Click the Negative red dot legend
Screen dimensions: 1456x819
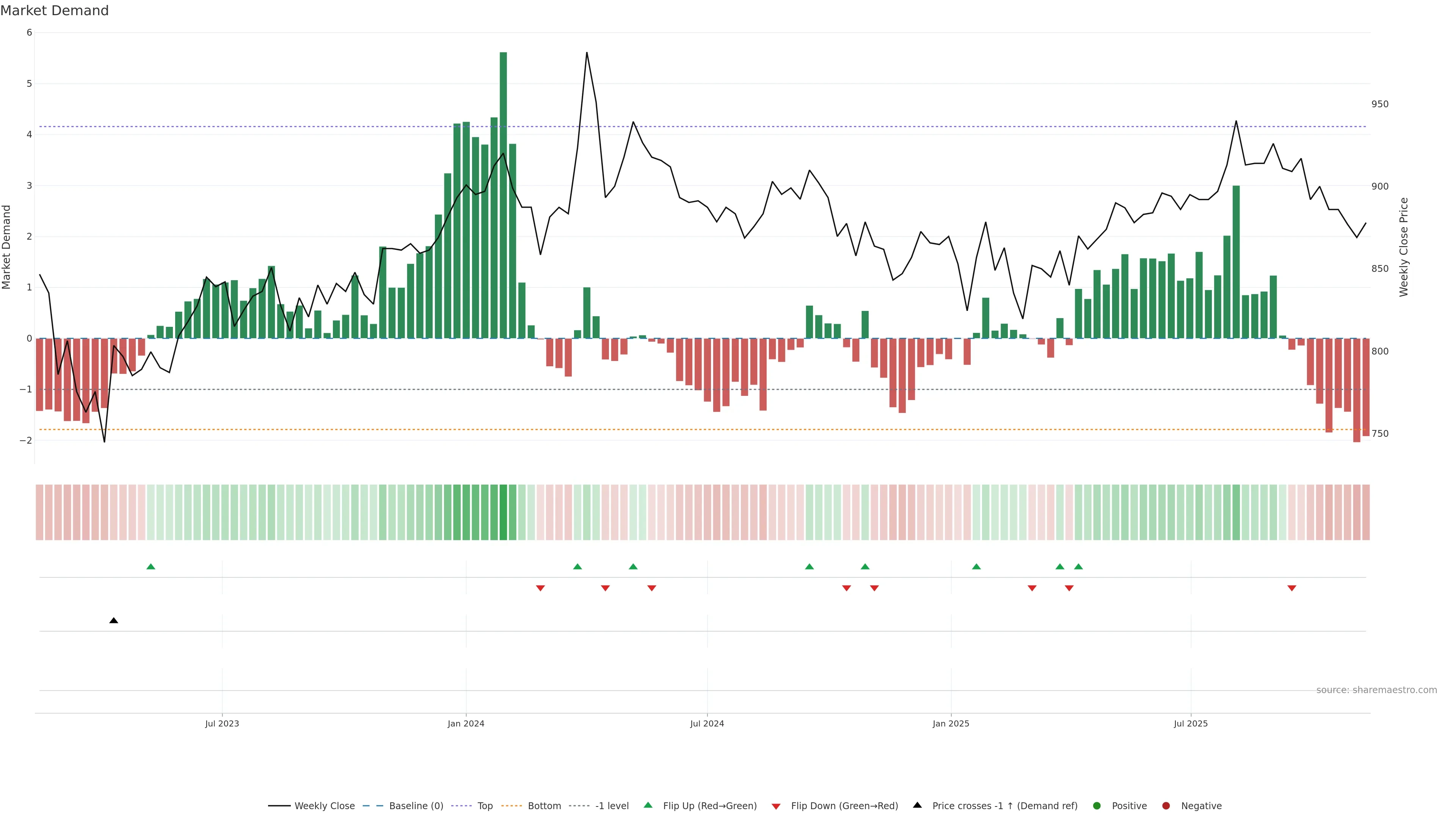[x=1166, y=805]
